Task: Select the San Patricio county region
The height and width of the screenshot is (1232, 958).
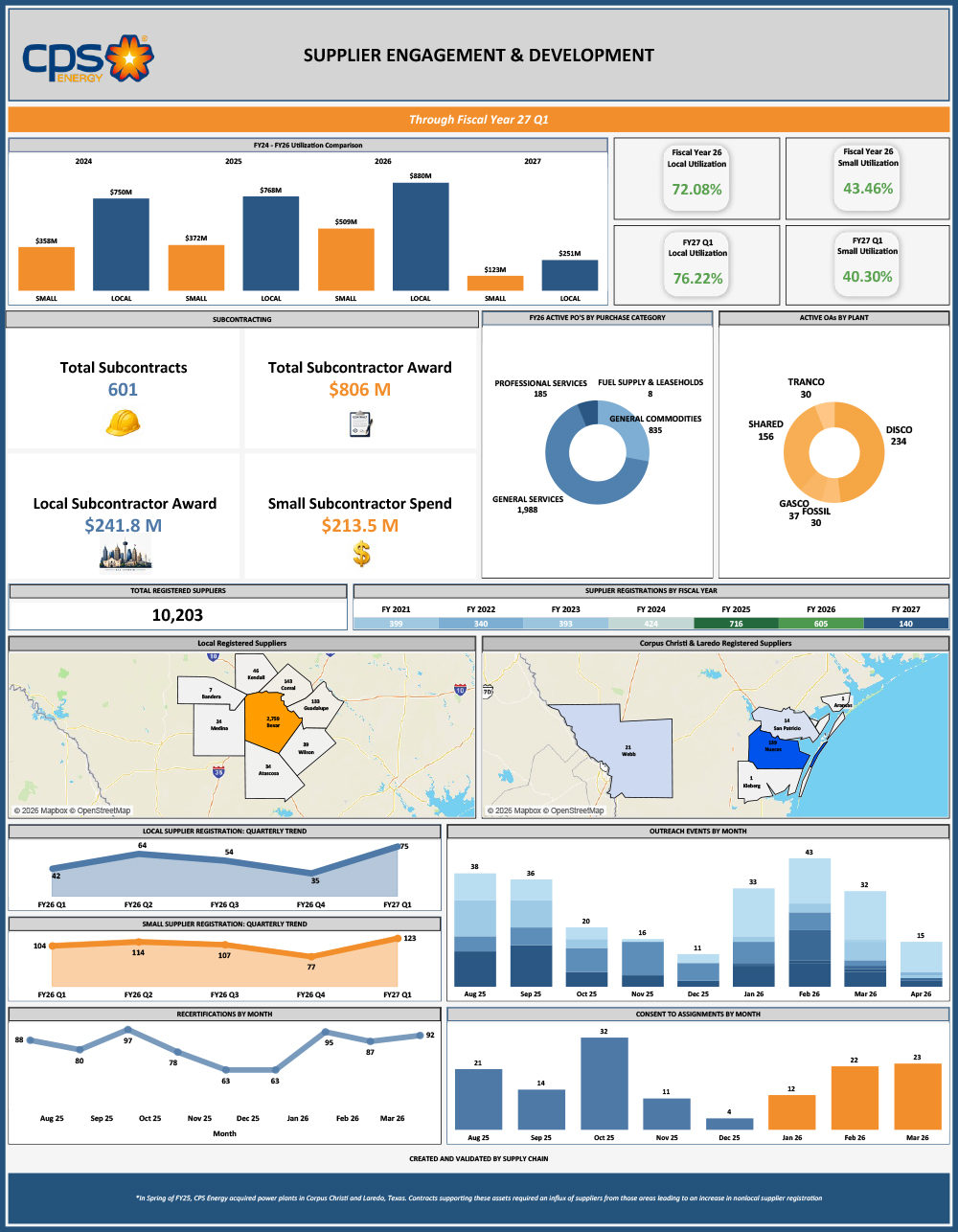Action: (787, 723)
